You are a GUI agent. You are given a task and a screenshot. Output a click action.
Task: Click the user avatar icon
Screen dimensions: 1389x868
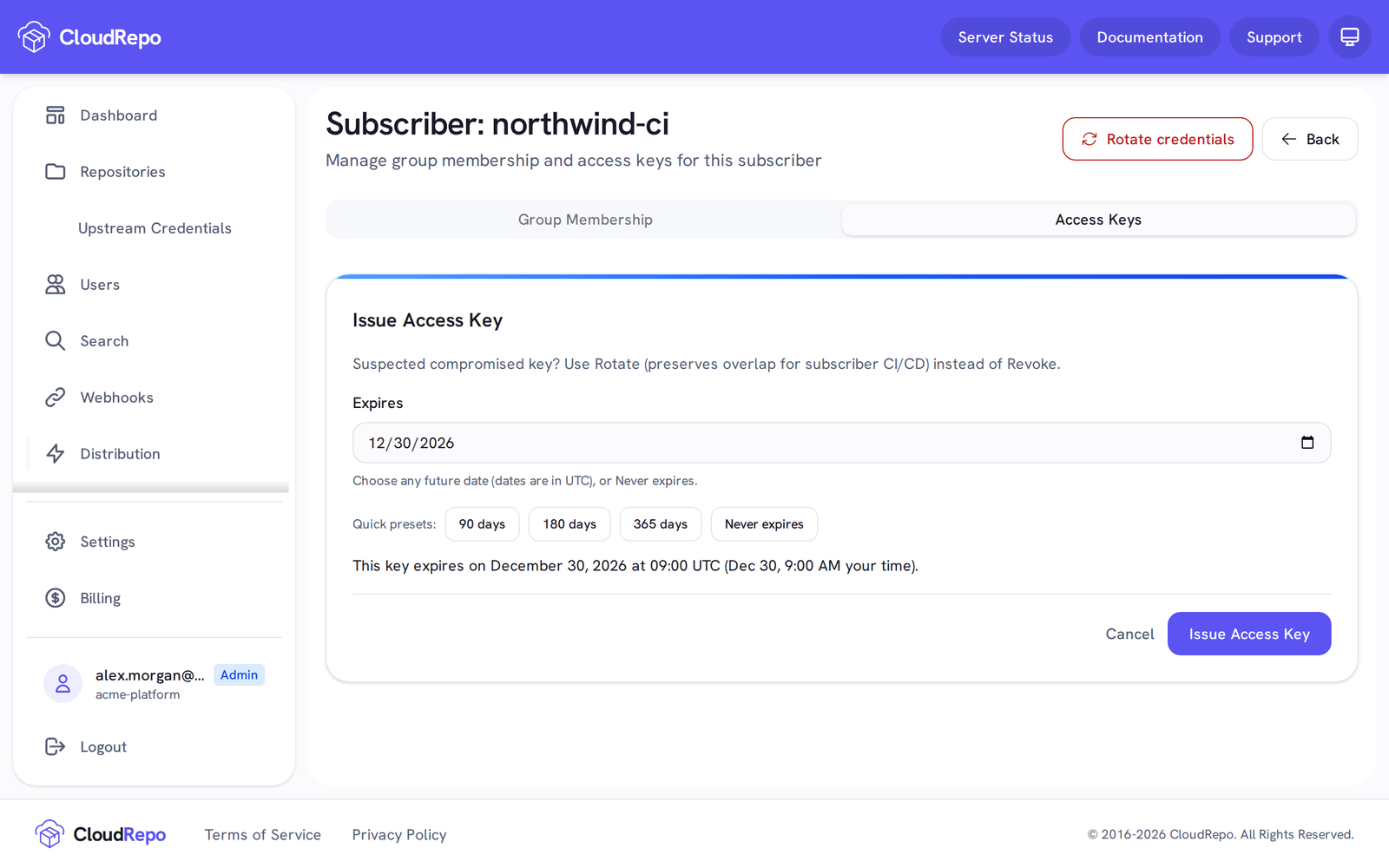pos(63,684)
